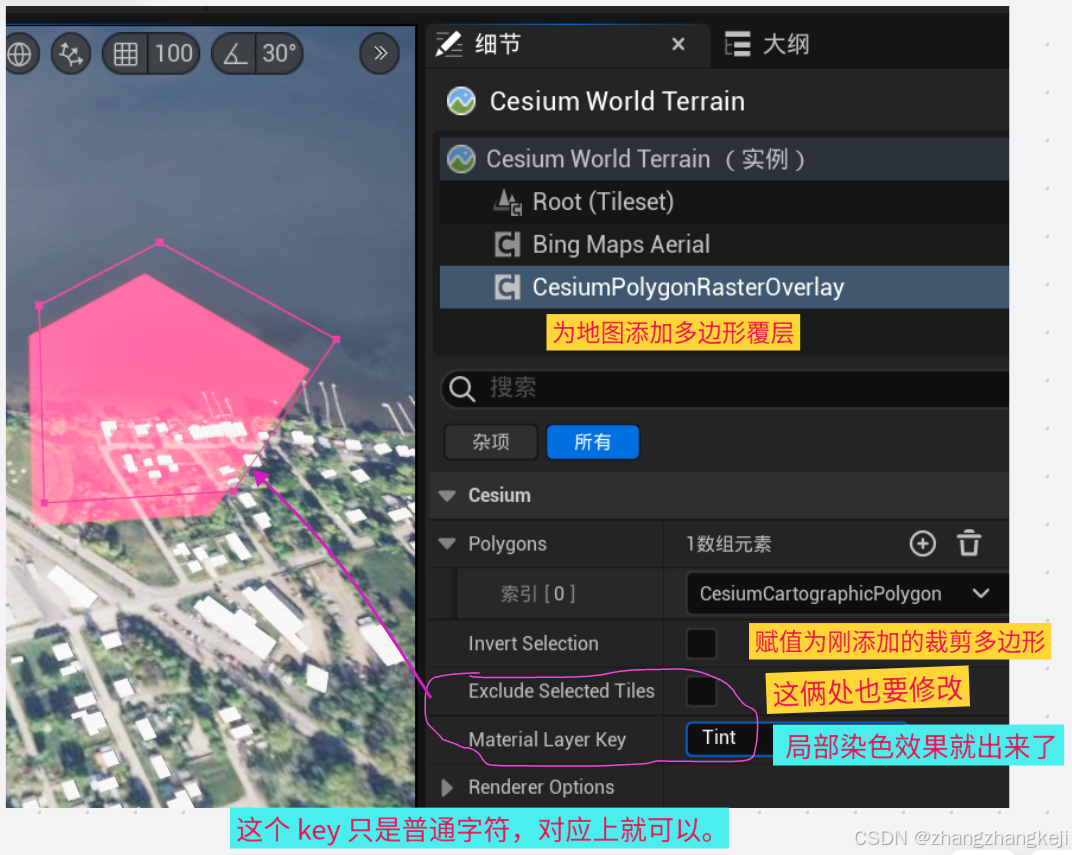The height and width of the screenshot is (855, 1072).
Task: Show 所有 properties filter
Action: coord(593,442)
